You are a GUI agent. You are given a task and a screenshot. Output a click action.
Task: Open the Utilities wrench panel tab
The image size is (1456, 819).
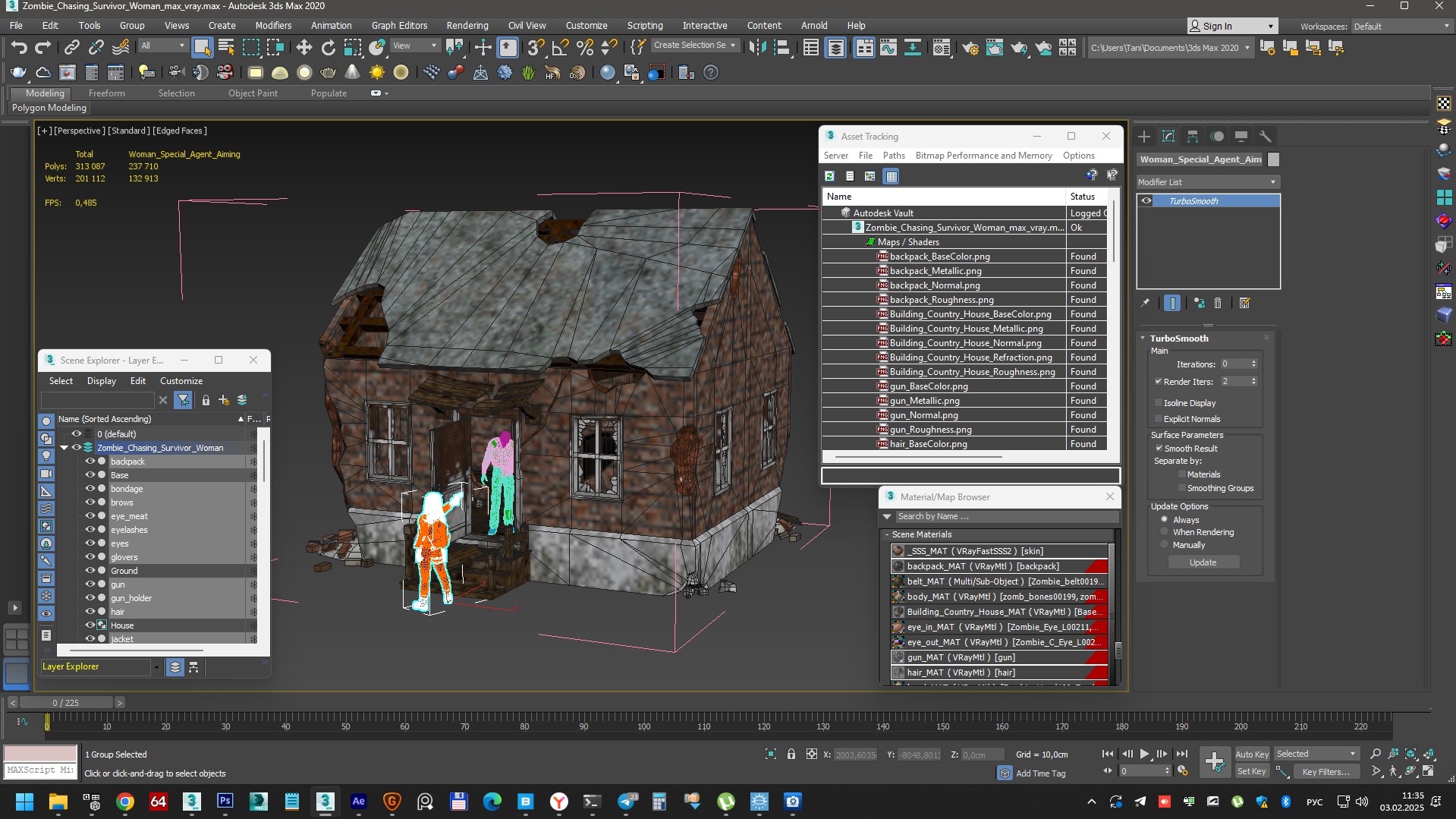pos(1265,137)
